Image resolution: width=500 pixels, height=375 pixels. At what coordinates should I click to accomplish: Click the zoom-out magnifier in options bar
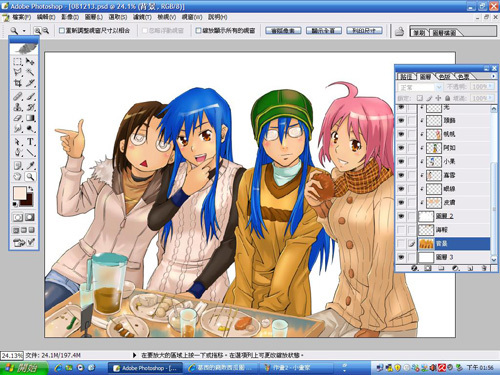(x=46, y=31)
